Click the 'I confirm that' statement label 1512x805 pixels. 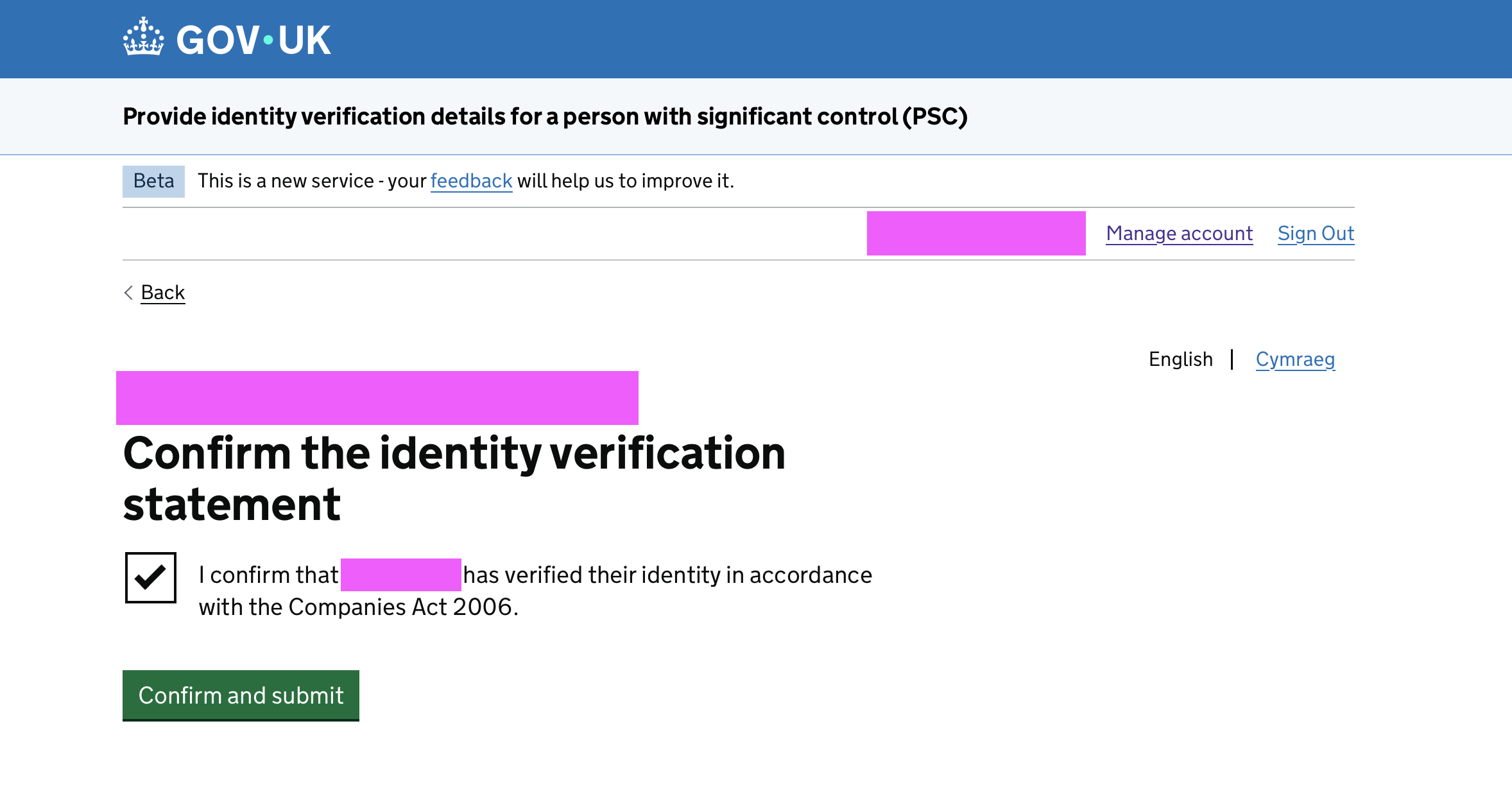coord(268,575)
